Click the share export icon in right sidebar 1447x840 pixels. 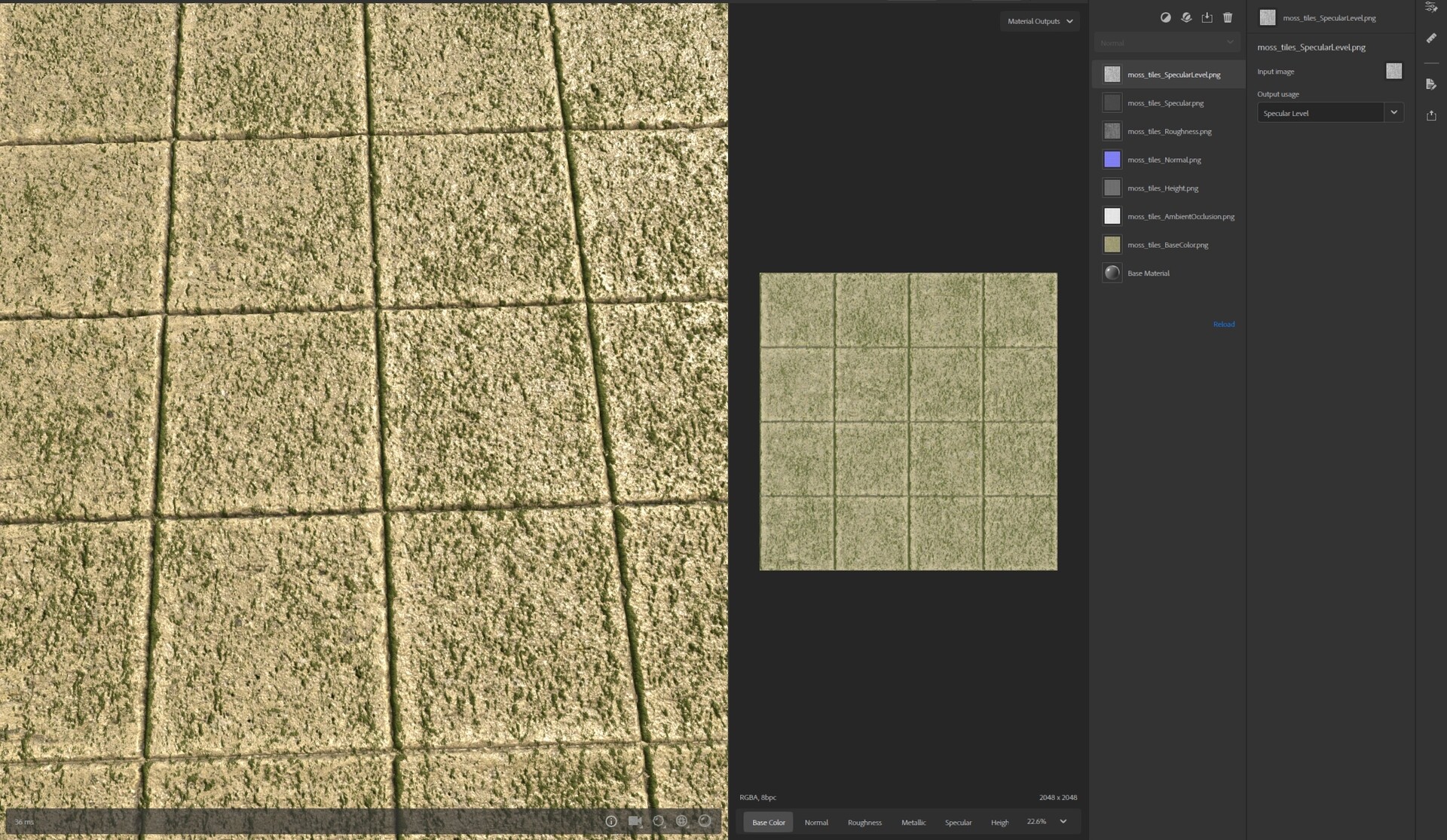tap(1431, 115)
